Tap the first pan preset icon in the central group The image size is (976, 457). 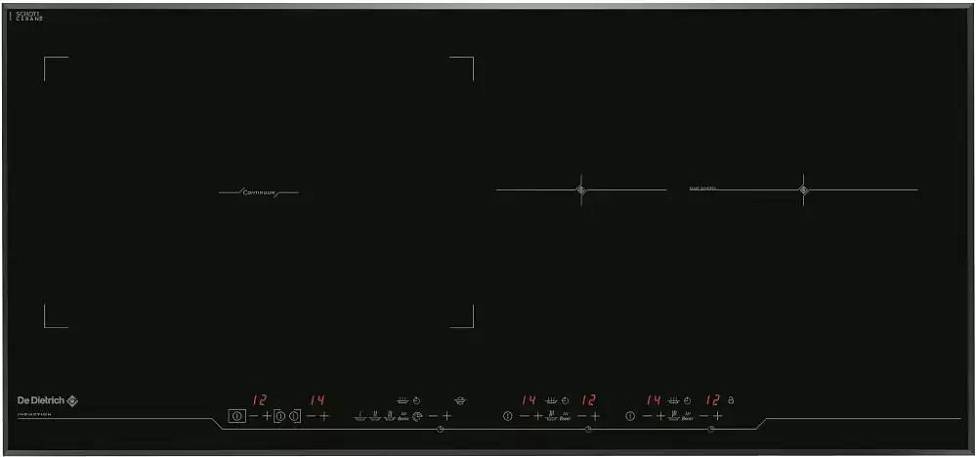point(359,417)
